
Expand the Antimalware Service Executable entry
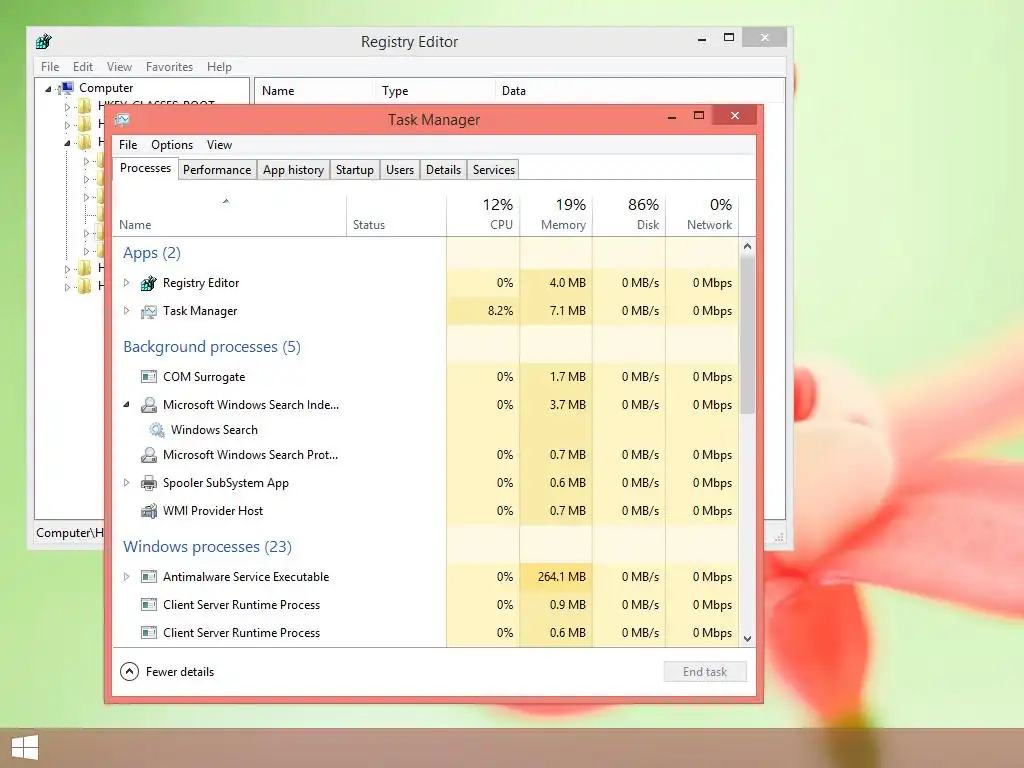click(127, 577)
